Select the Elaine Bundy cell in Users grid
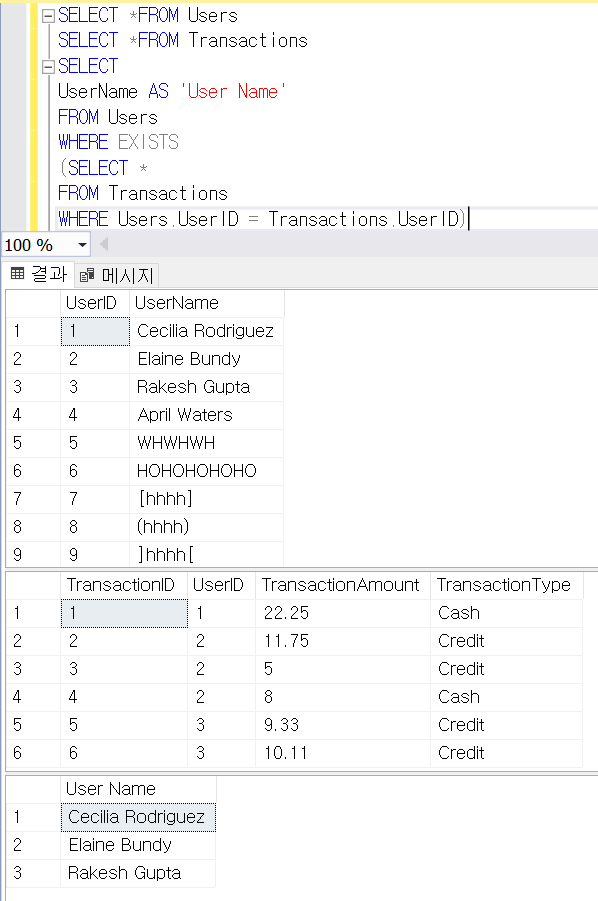Image resolution: width=598 pixels, height=901 pixels. [206, 359]
